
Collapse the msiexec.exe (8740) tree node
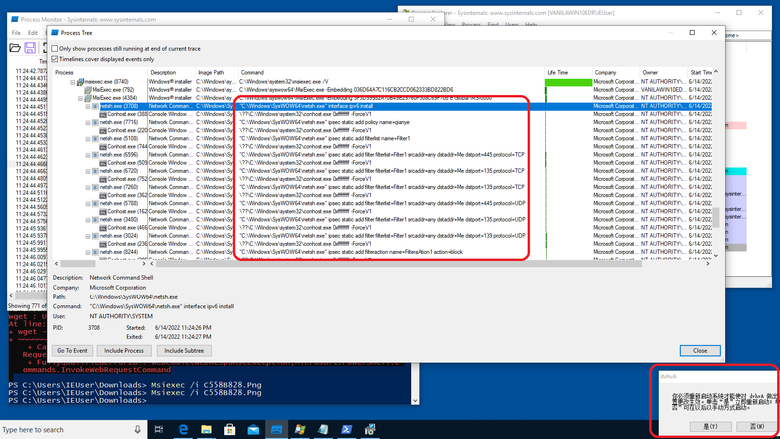[x=74, y=81]
